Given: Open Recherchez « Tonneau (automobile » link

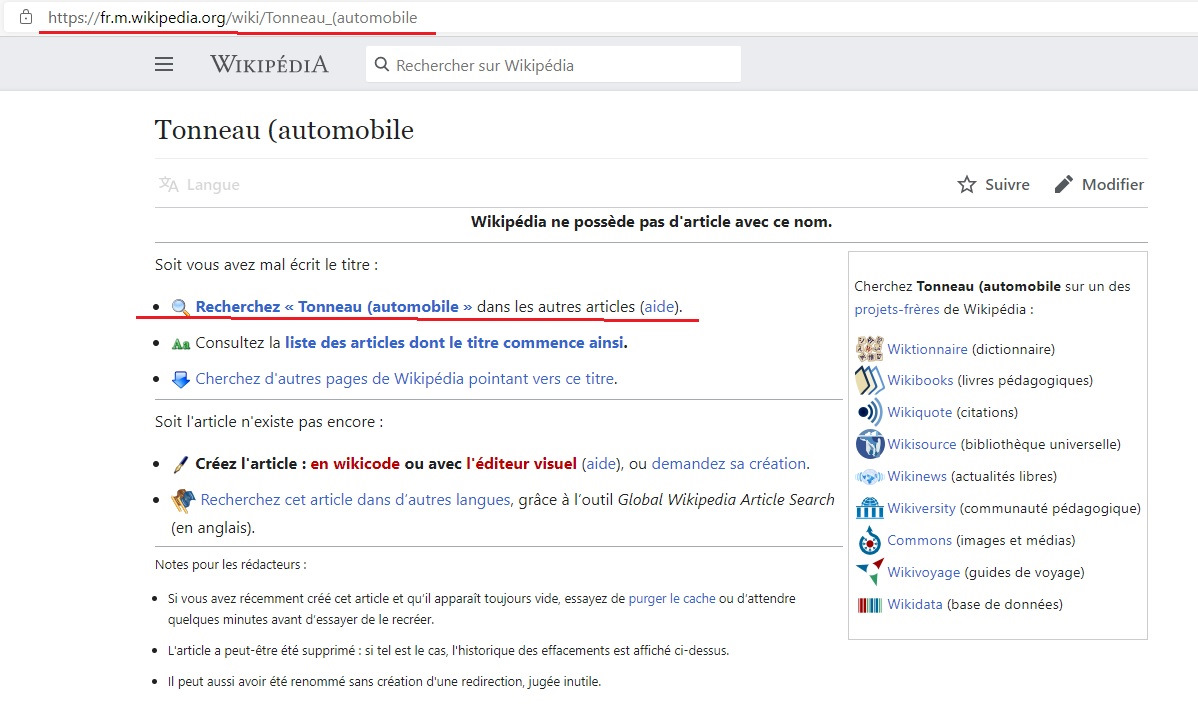Looking at the screenshot, I should click(x=334, y=306).
